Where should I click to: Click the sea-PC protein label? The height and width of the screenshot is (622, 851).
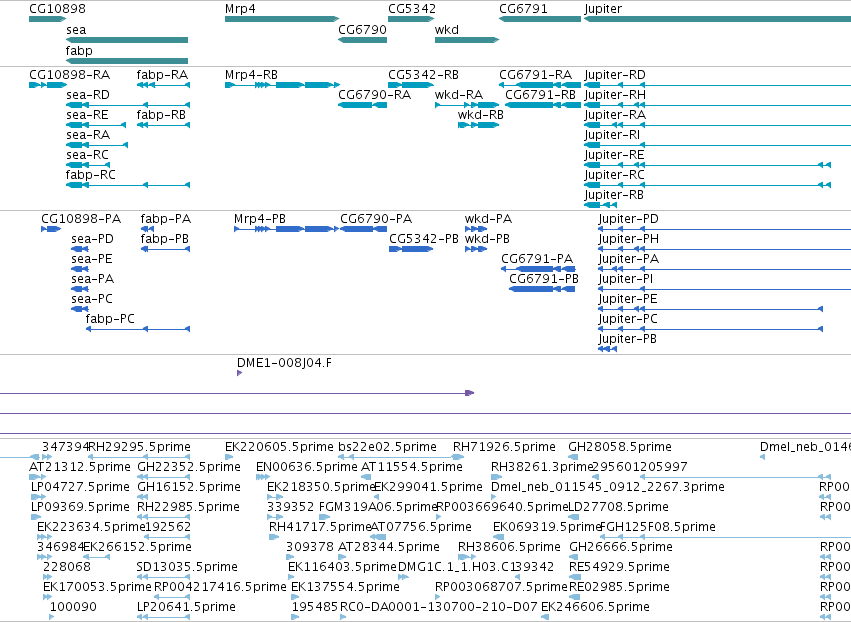pos(92,299)
